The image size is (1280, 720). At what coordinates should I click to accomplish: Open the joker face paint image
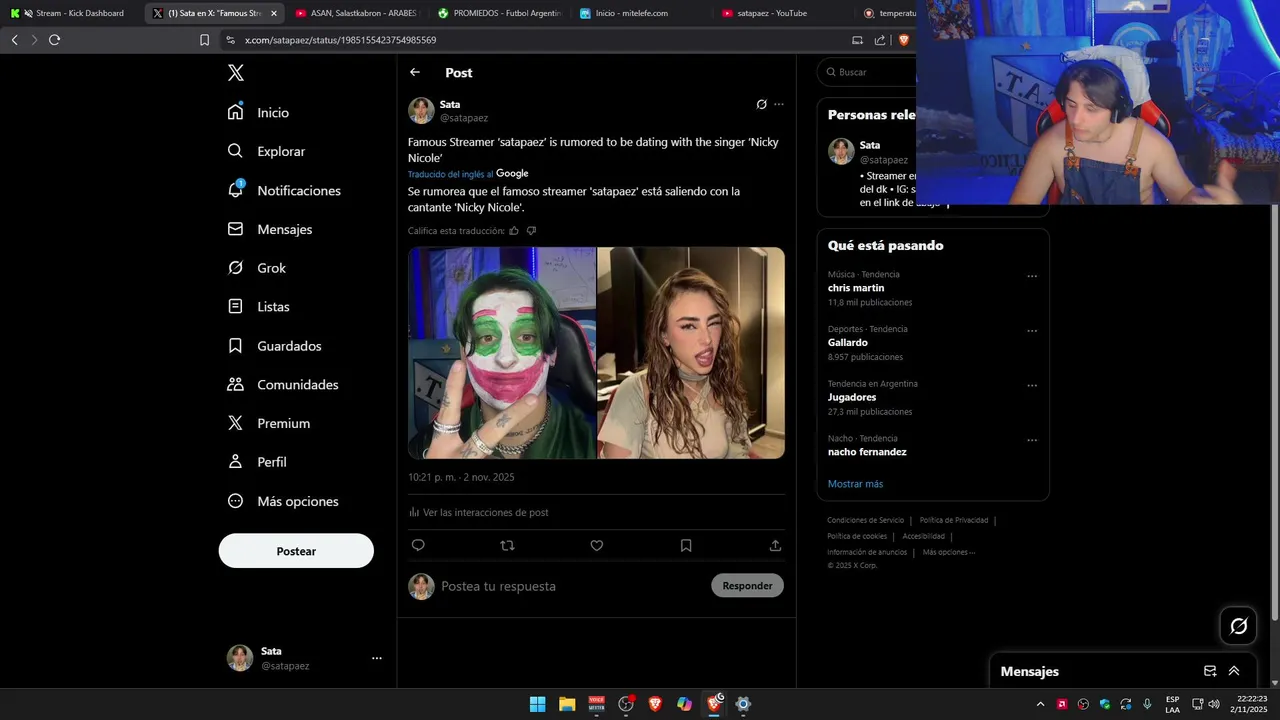pyautogui.click(x=502, y=353)
